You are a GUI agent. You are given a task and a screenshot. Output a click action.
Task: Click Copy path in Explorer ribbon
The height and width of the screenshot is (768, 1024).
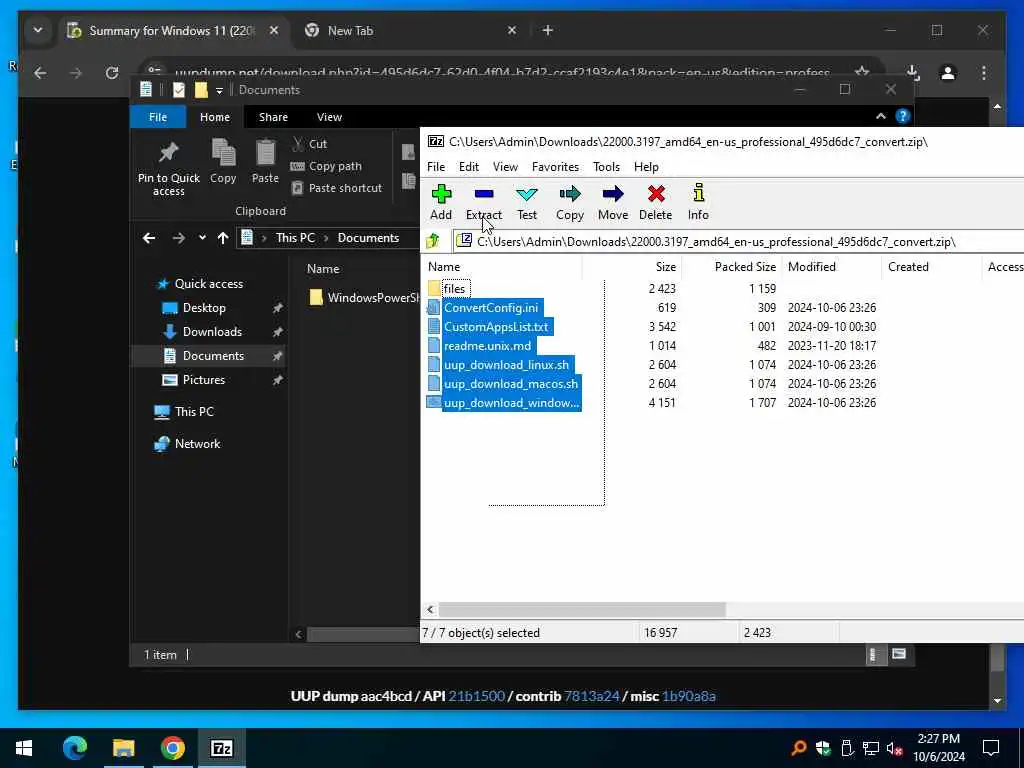pyautogui.click(x=326, y=166)
